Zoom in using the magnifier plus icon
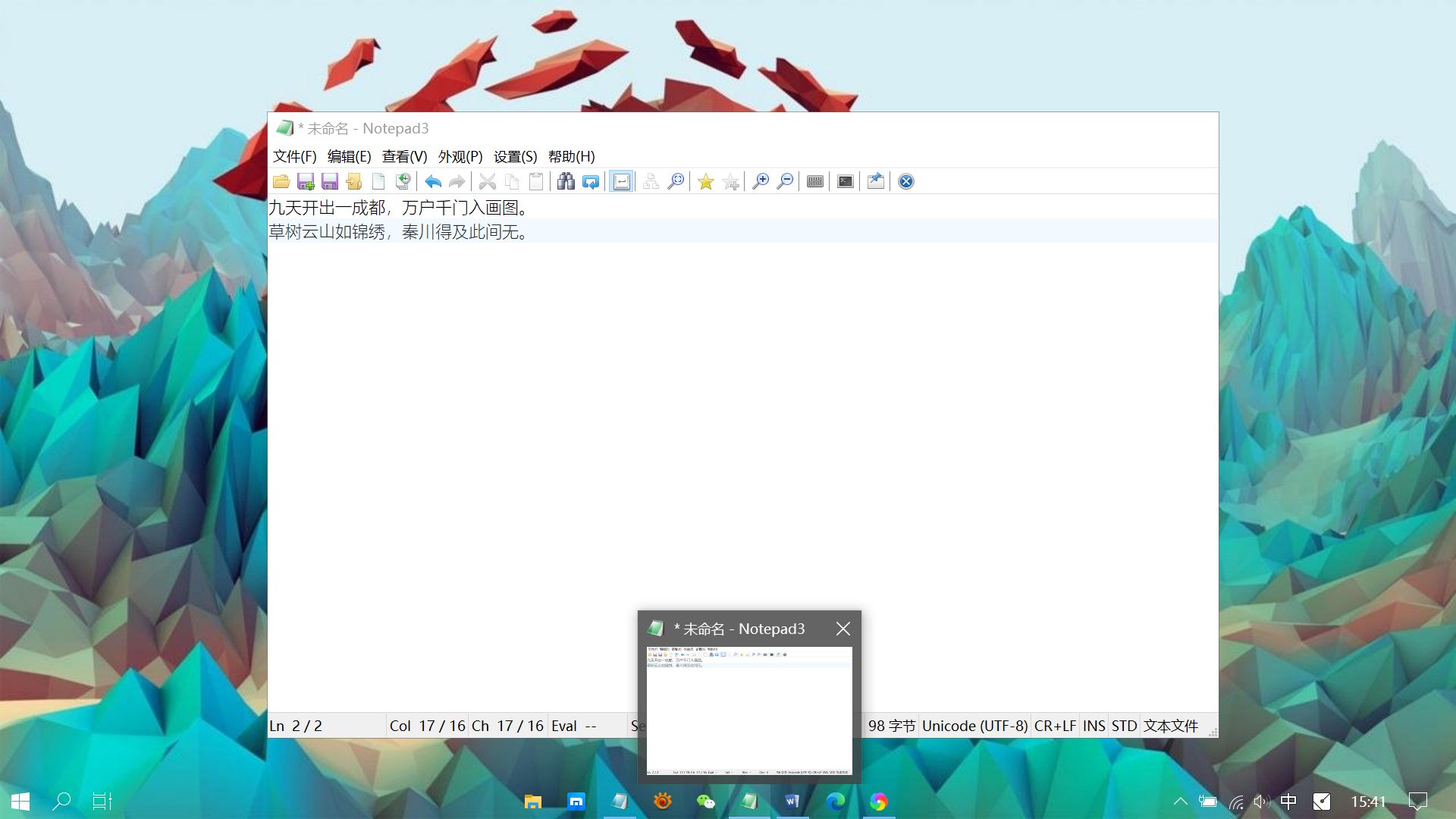This screenshot has width=1456, height=819. 762,181
